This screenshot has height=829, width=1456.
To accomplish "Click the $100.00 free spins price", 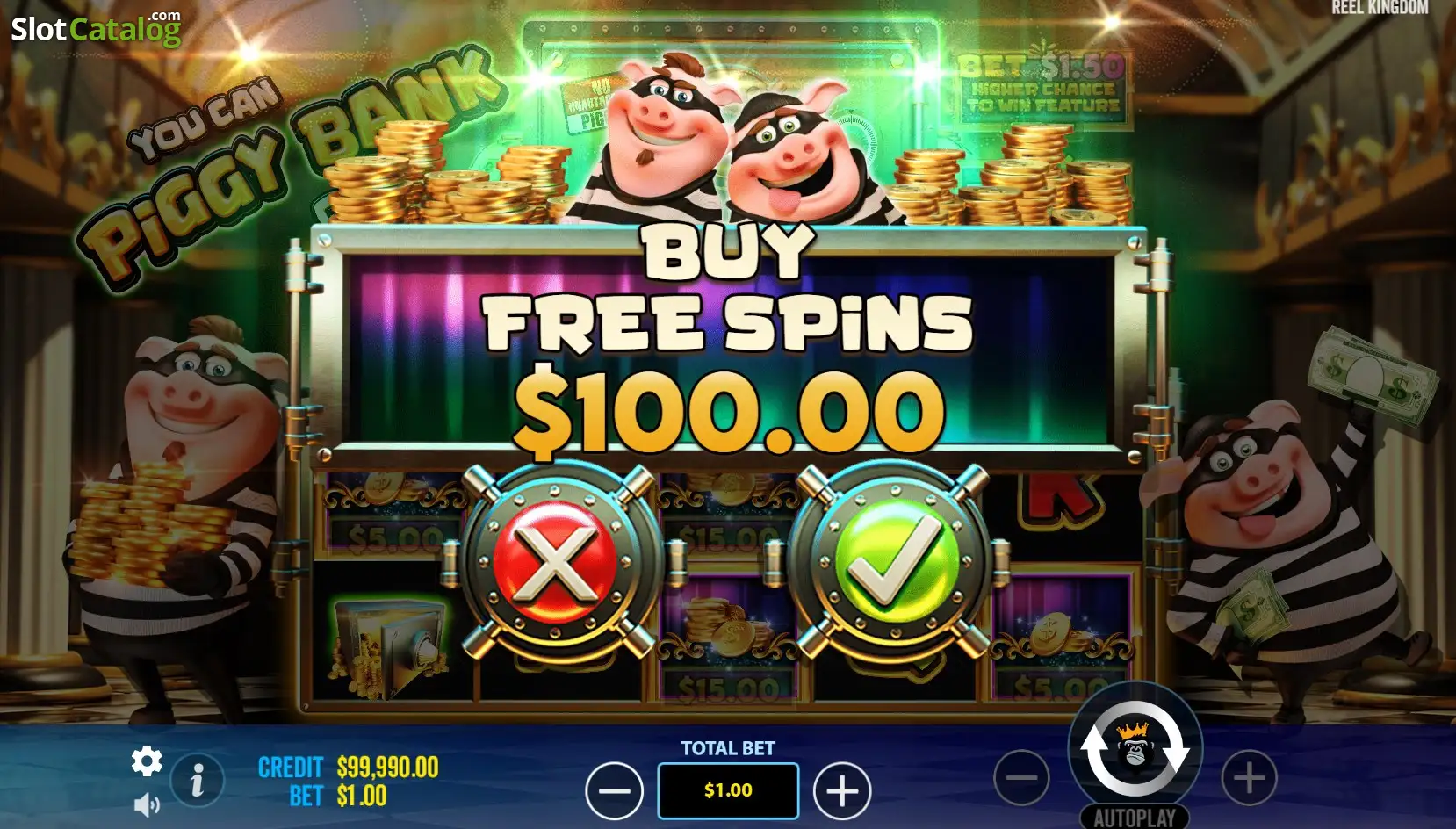I will [729, 411].
